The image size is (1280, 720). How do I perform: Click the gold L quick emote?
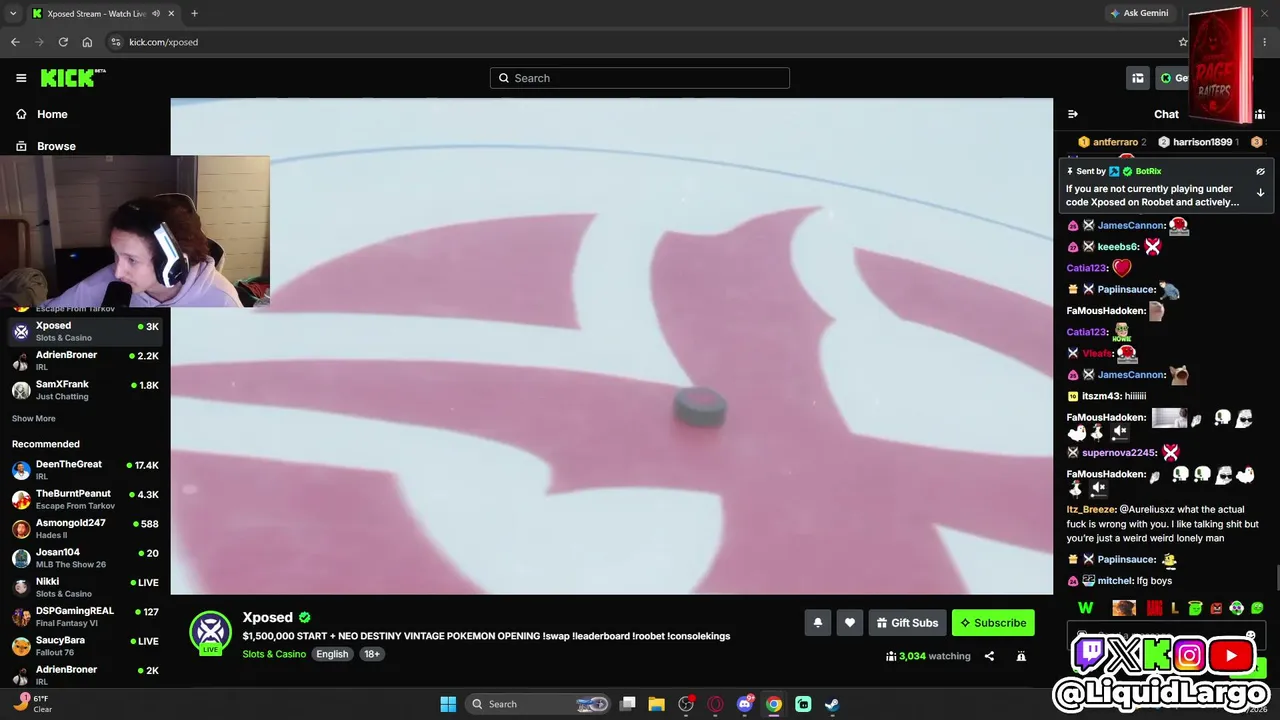point(1175,608)
